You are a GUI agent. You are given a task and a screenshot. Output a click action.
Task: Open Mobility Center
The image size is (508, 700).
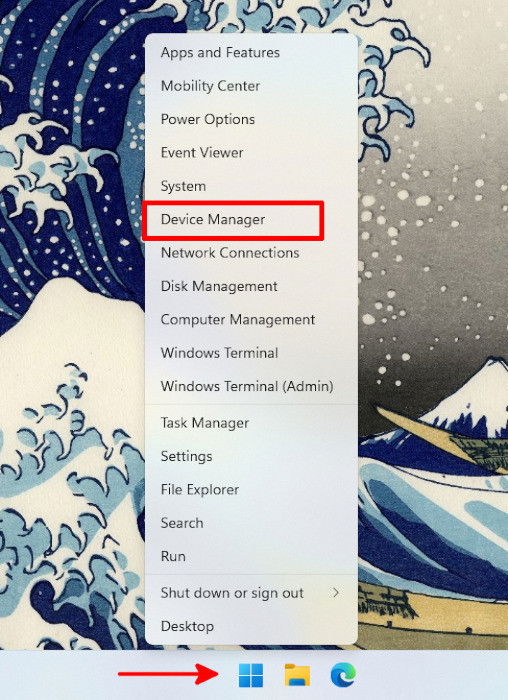pyautogui.click(x=251, y=86)
